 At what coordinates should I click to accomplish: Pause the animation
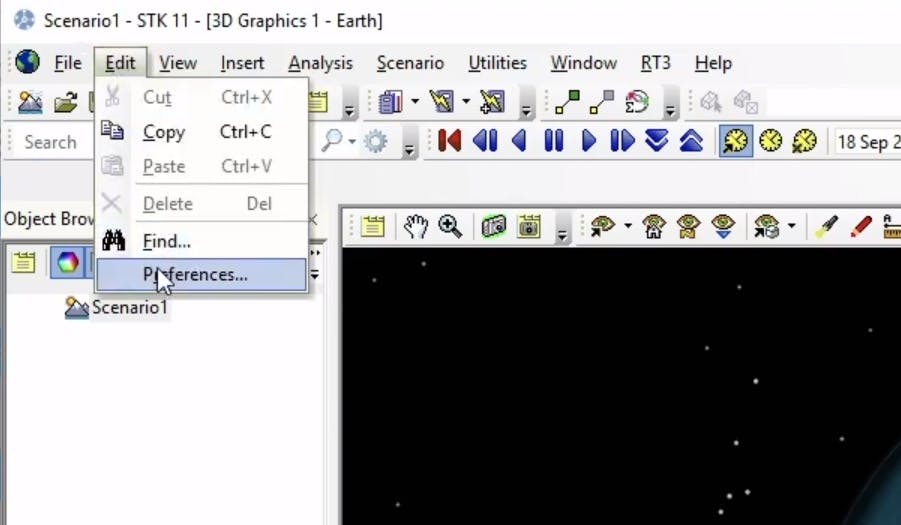click(554, 141)
